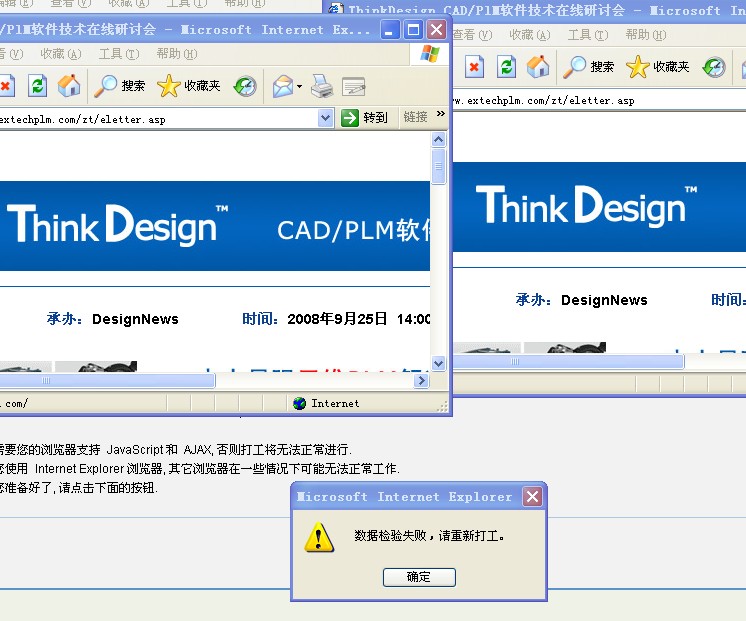
Task: Click the Windows flag logo in front window
Action: pyautogui.click(x=430, y=54)
